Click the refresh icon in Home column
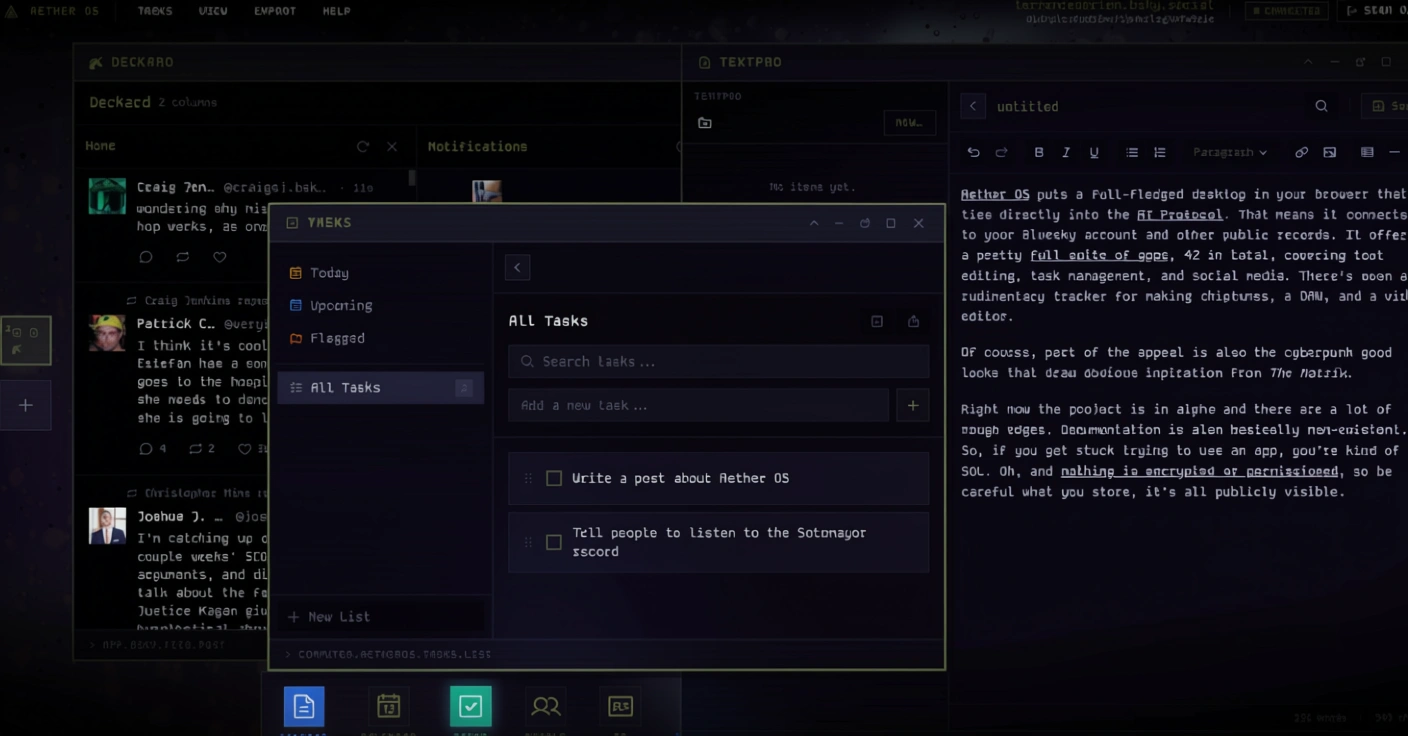The height and width of the screenshot is (736, 1408). (363, 147)
